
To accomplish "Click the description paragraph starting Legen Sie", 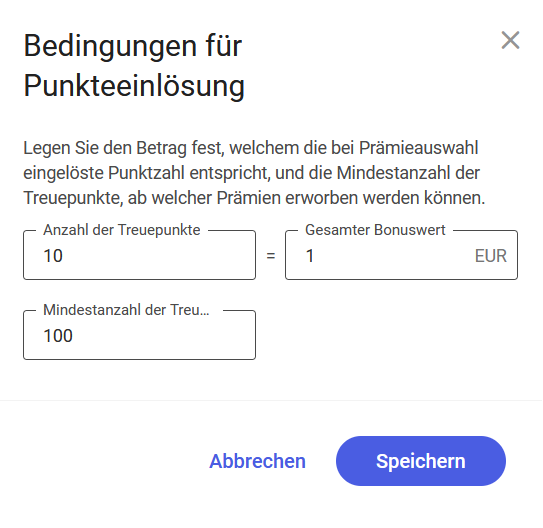I will click(254, 173).
